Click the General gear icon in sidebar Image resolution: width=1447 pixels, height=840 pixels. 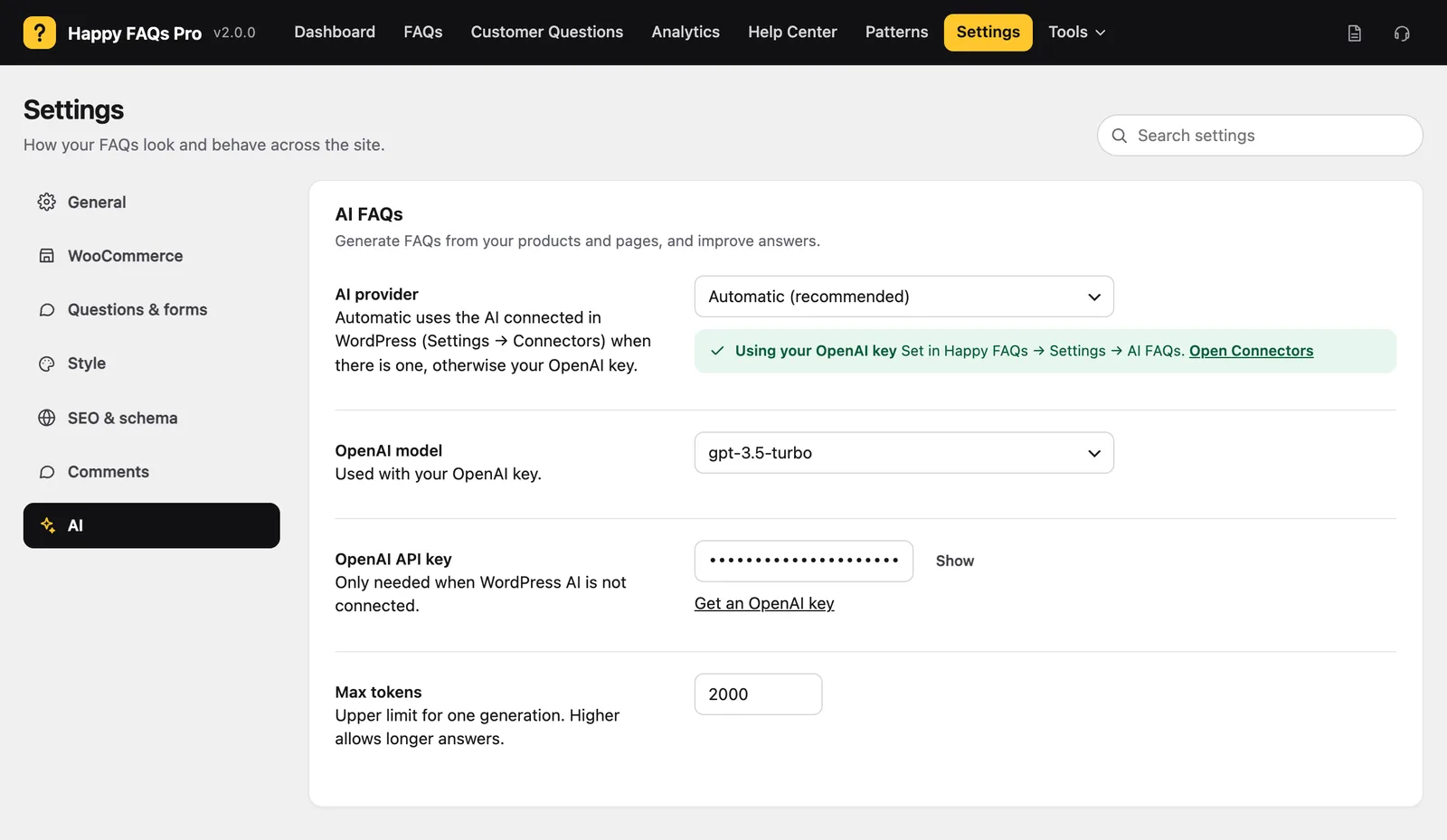pyautogui.click(x=47, y=203)
